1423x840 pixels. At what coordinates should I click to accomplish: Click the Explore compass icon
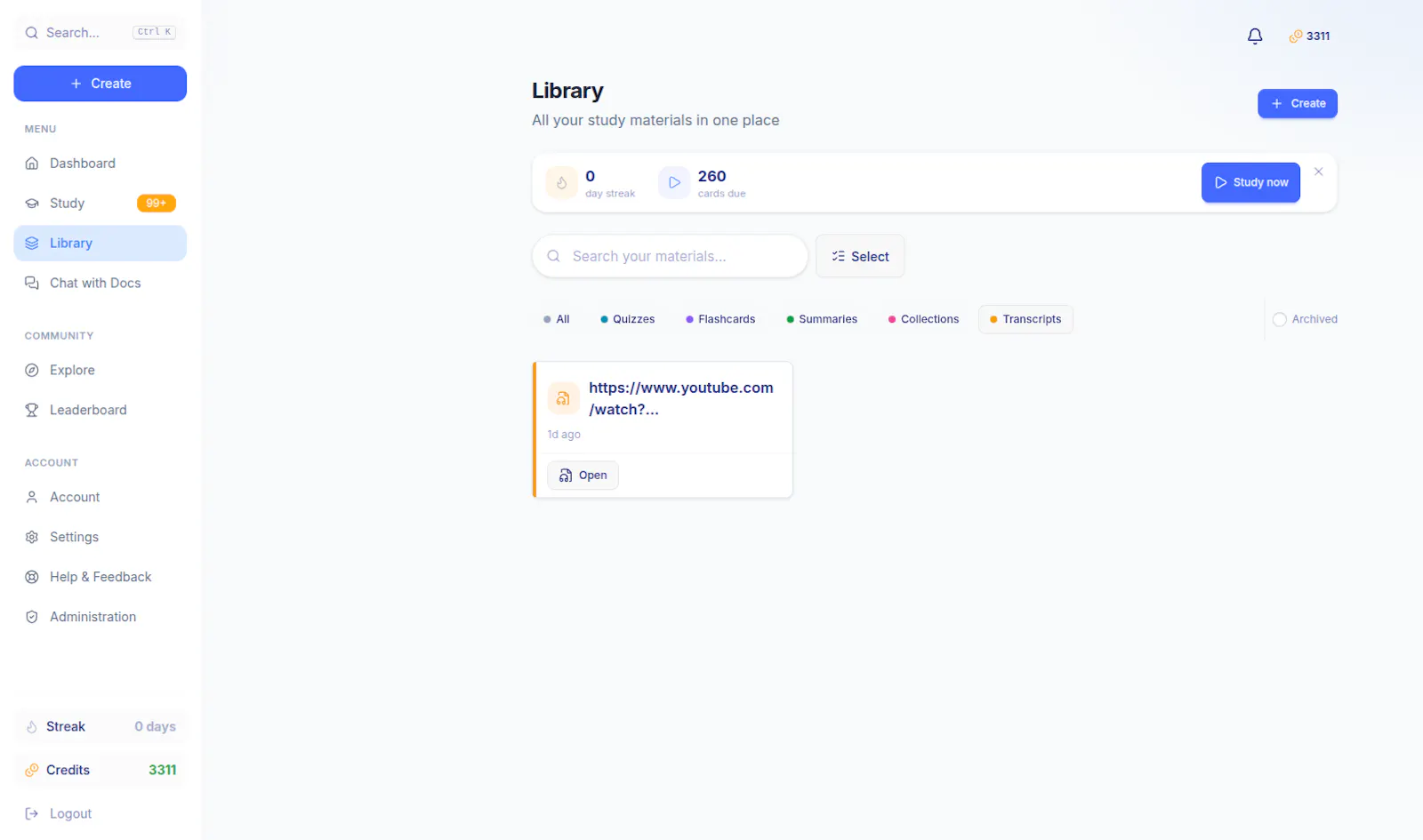click(x=32, y=371)
